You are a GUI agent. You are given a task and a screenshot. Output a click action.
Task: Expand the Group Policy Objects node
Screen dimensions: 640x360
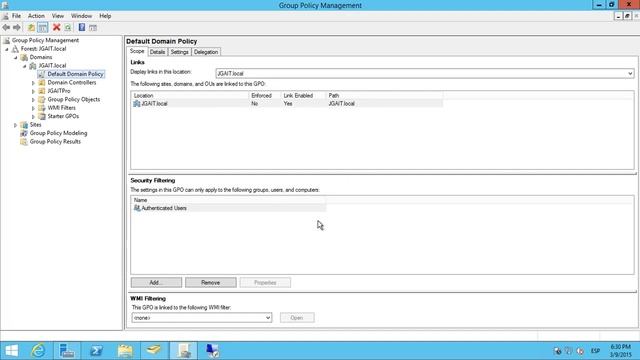33,100
